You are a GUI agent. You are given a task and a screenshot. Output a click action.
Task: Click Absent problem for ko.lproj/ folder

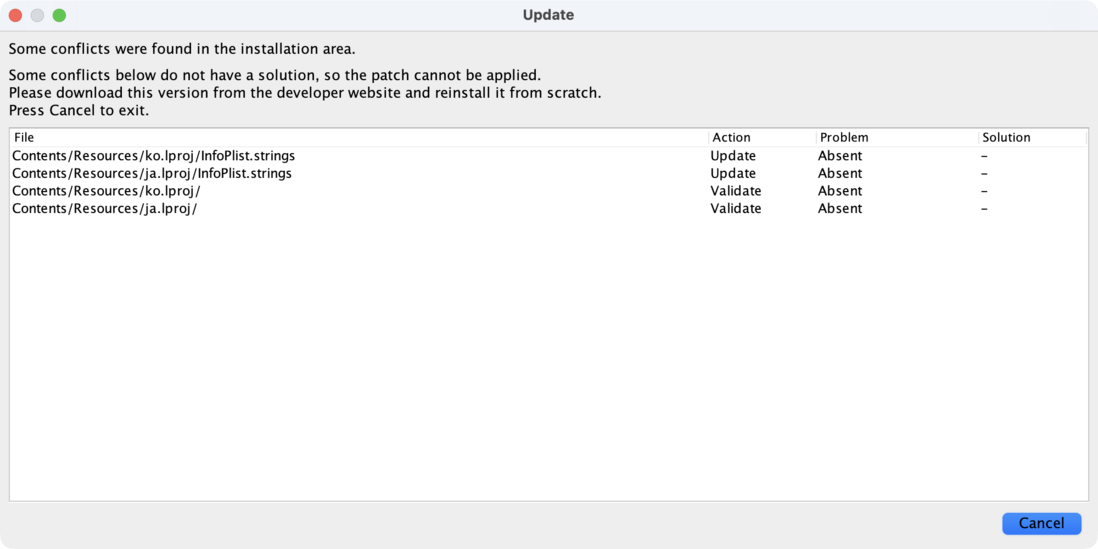840,191
